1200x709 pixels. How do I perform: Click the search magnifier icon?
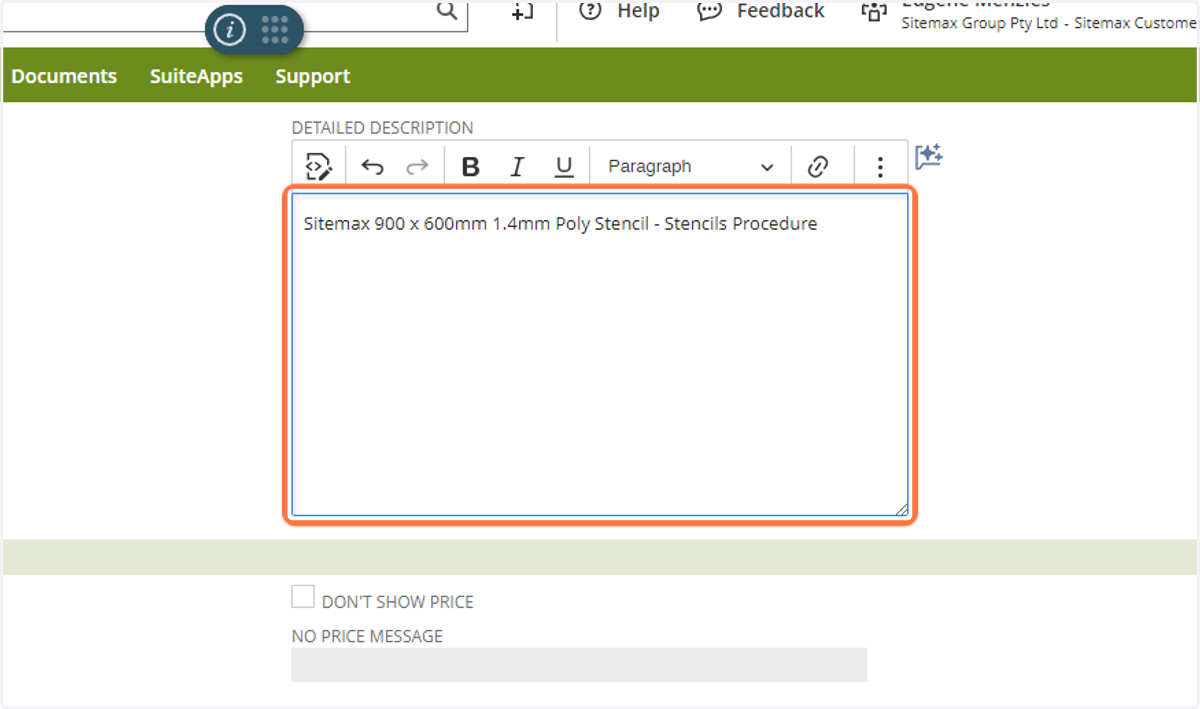tap(447, 10)
